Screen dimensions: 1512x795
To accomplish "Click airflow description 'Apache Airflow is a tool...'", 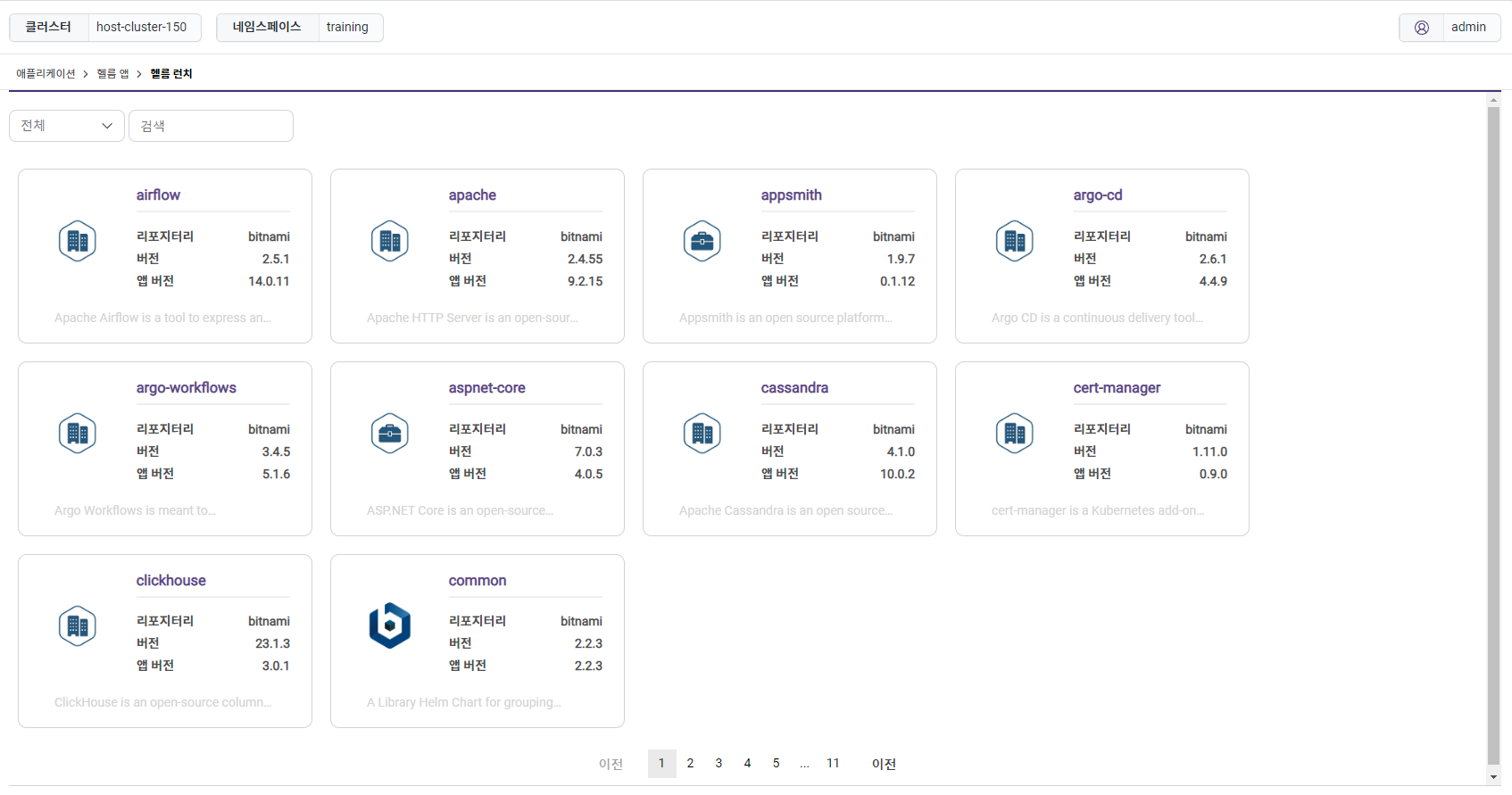I will click(162, 318).
